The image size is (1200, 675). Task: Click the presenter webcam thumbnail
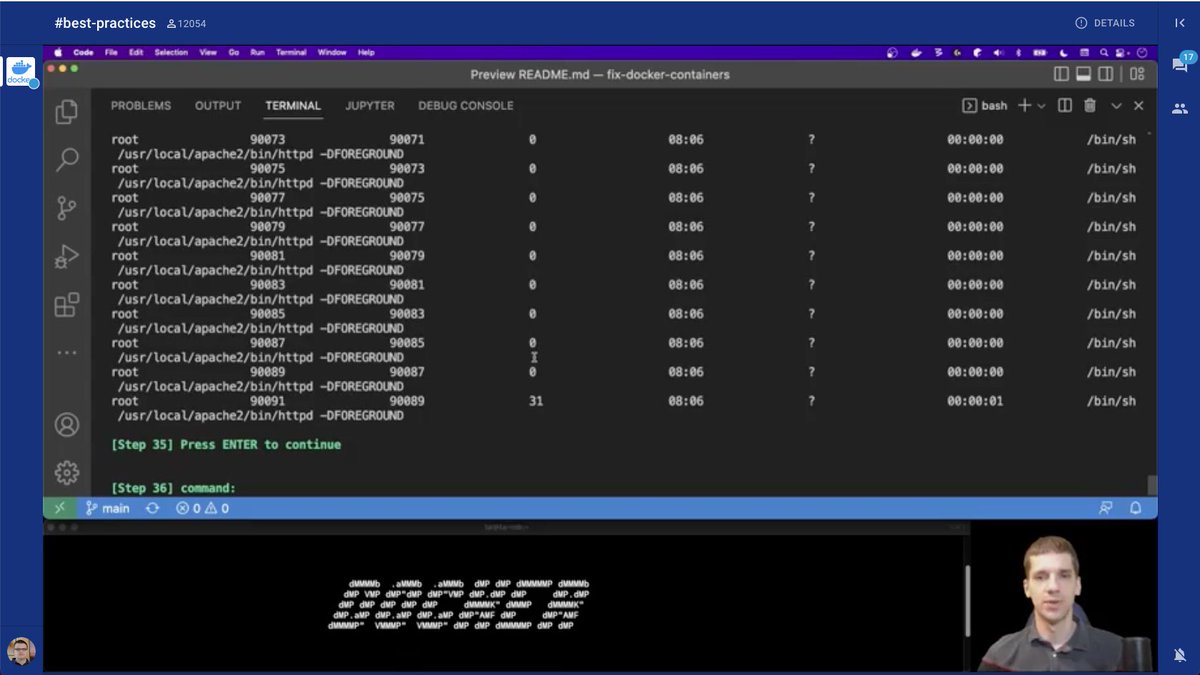tap(1062, 597)
